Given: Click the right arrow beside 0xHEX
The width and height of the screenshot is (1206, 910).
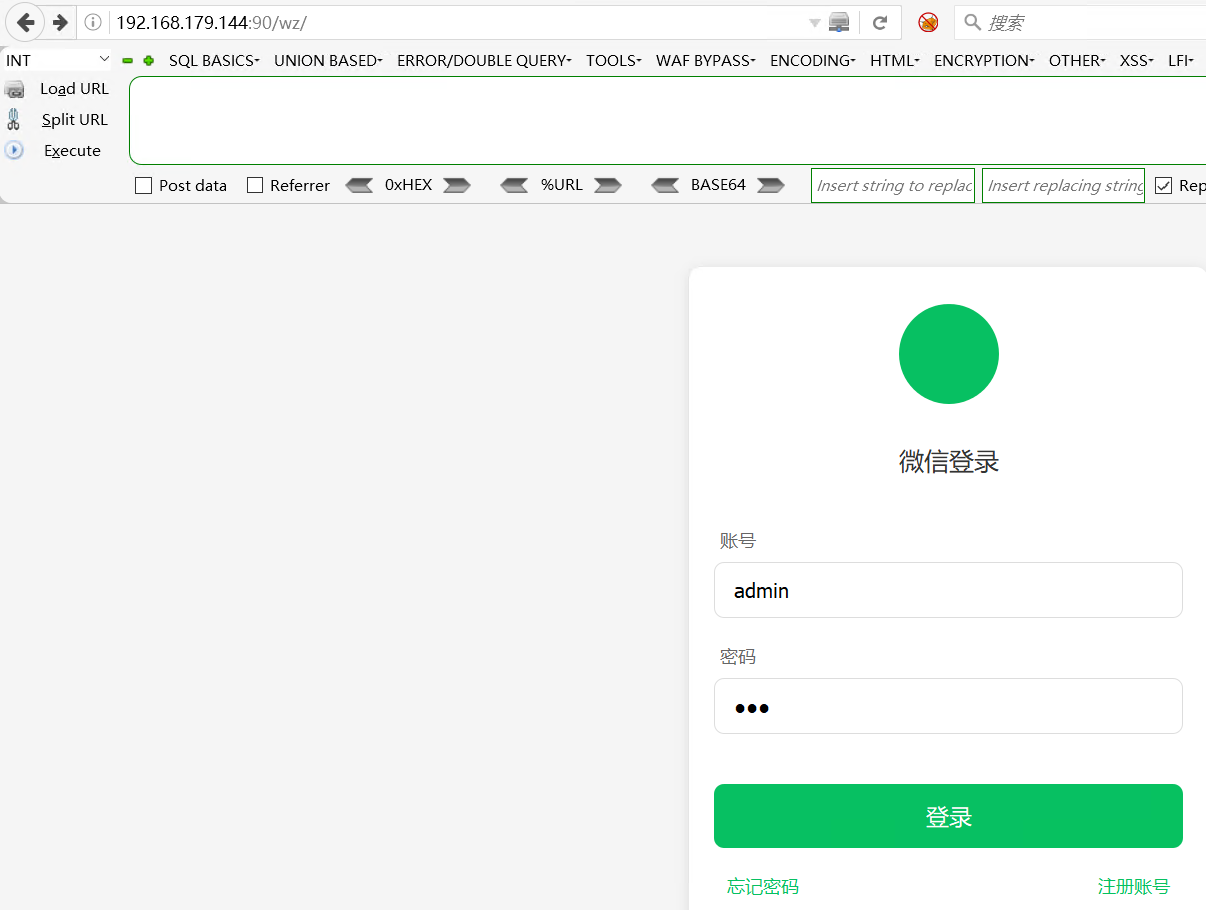Looking at the screenshot, I should pos(457,185).
